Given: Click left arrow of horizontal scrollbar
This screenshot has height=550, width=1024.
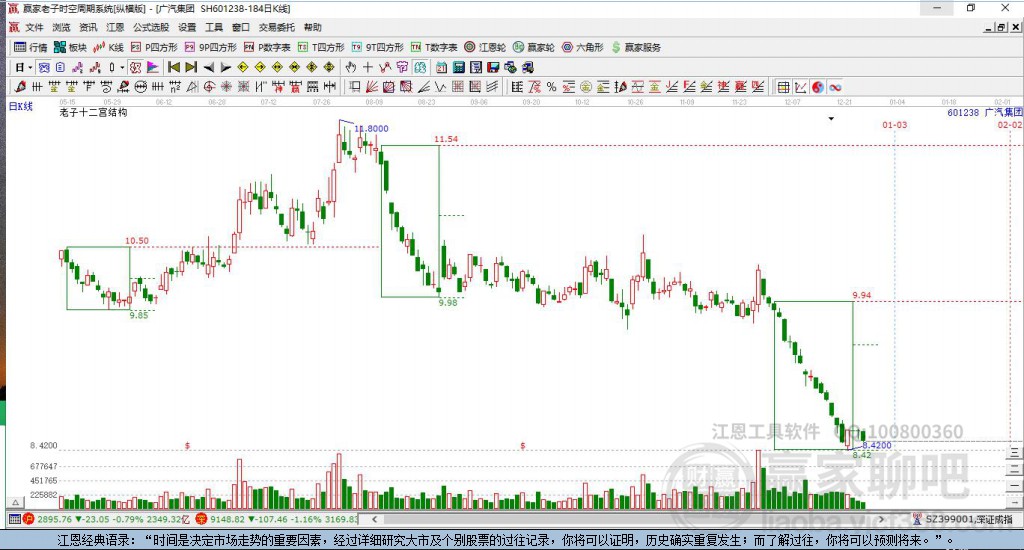Looking at the screenshot, I should [x=374, y=519].
